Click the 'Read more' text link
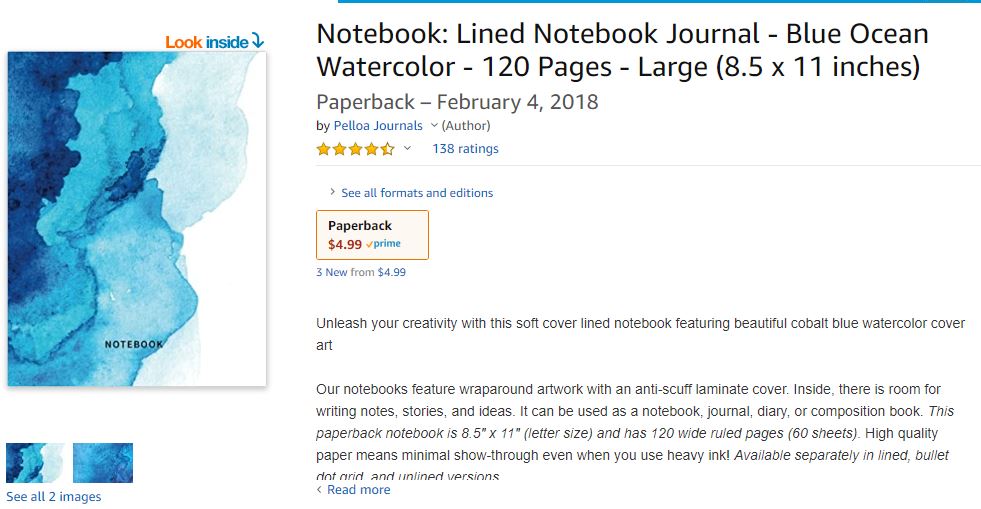Viewport: 981px width, 509px height. 358,490
